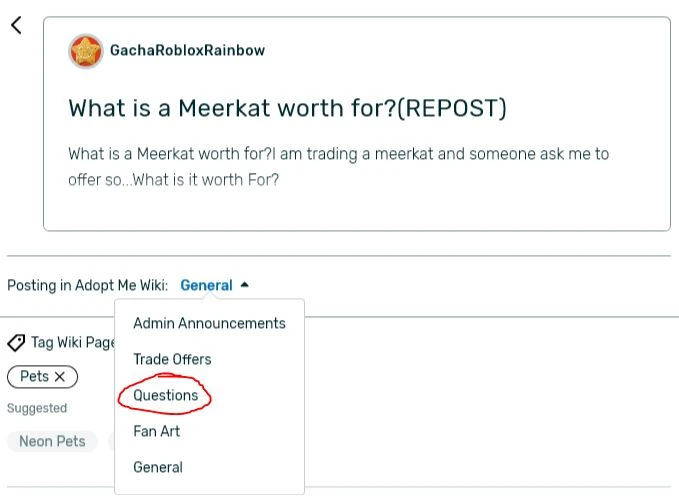Viewport: 679px width, 501px height.
Task: Click the post body text about trading a meerkat
Action: 338,167
